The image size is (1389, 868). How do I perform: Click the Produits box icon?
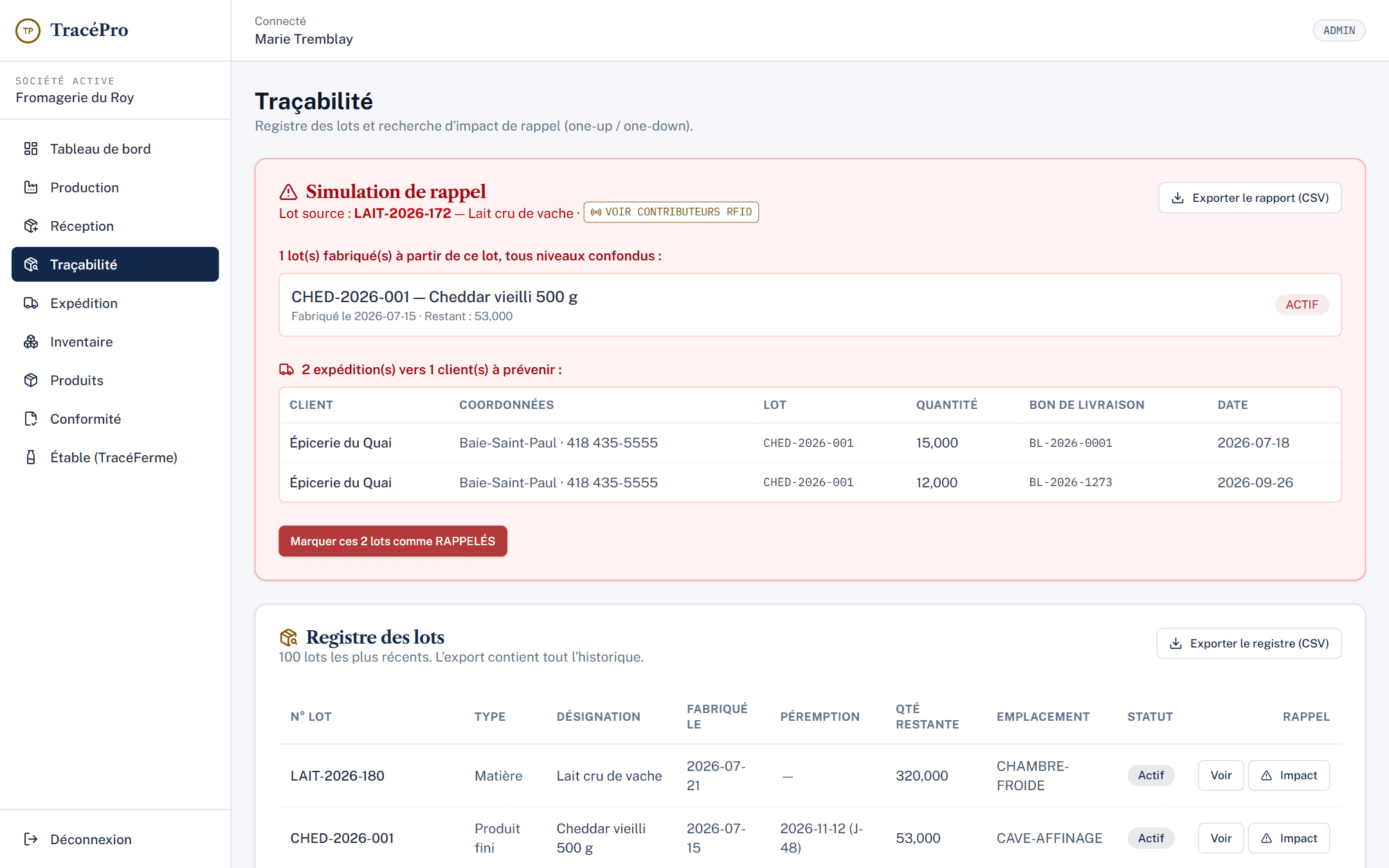tap(31, 380)
